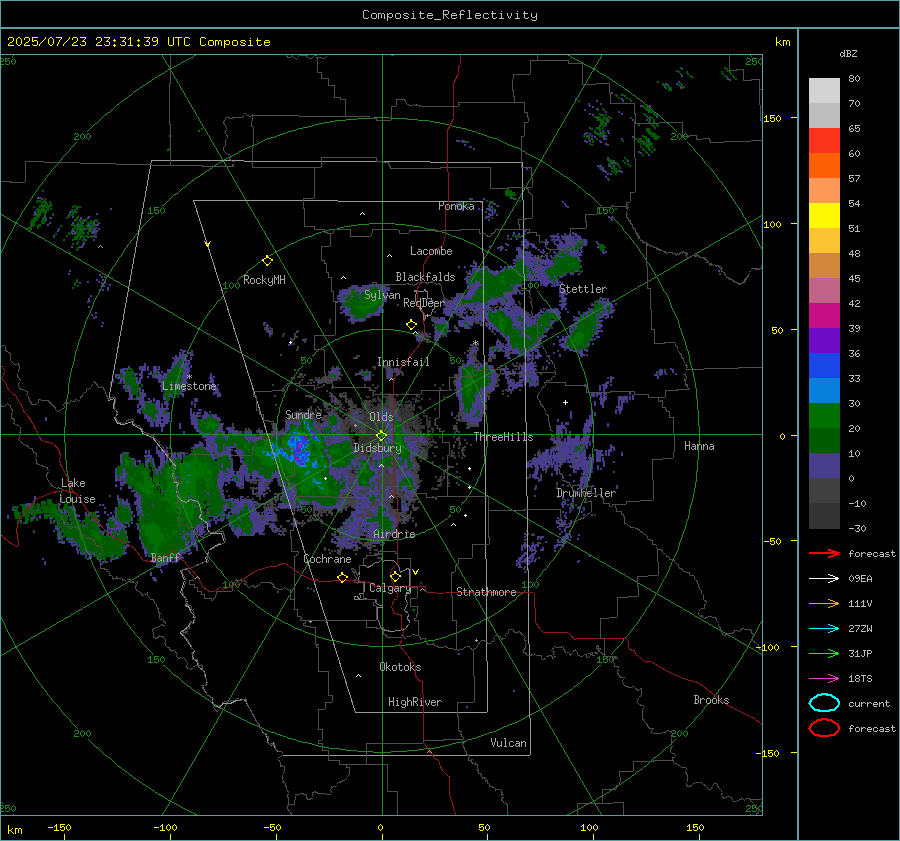Click the Didsbury town label
This screenshot has width=900, height=841.
377,448
